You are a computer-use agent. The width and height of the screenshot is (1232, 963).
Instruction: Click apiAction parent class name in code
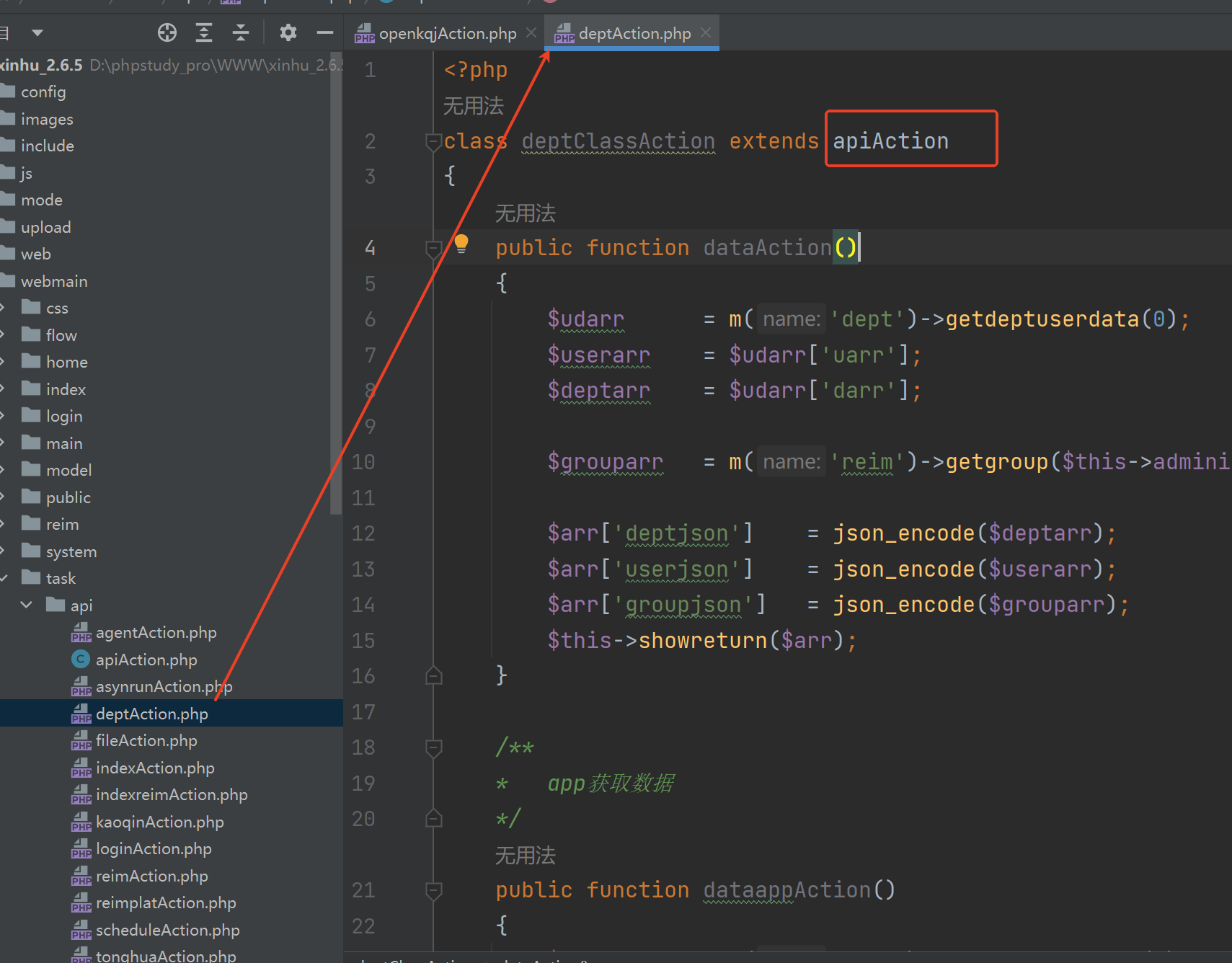(x=890, y=141)
